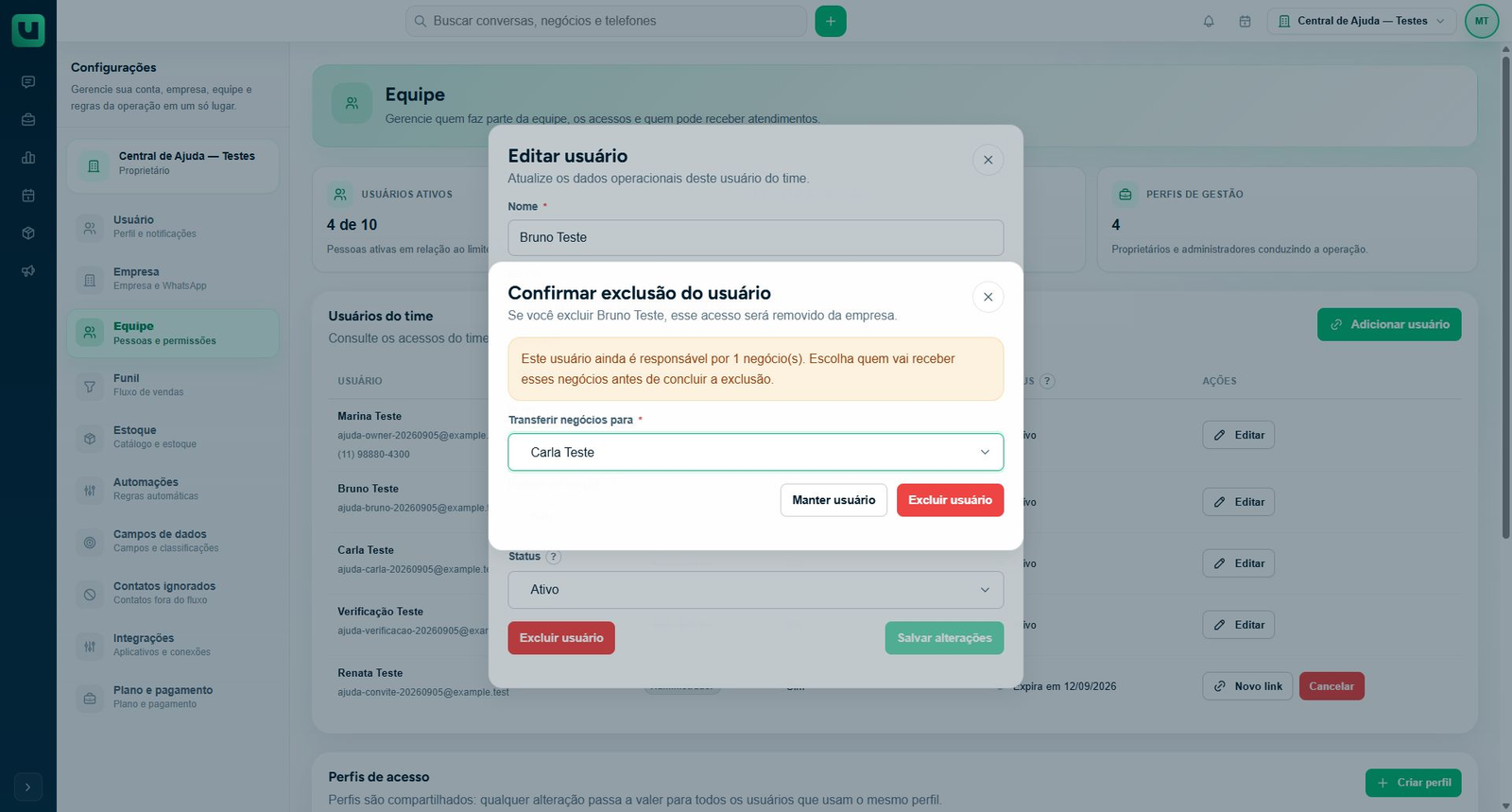Close the Editar usuário dialog
Image resolution: width=1512 pixels, height=812 pixels.
point(988,160)
